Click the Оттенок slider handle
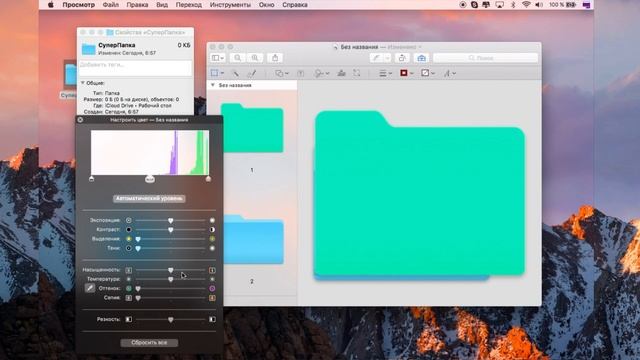This screenshot has height=360, width=640. pos(138,289)
